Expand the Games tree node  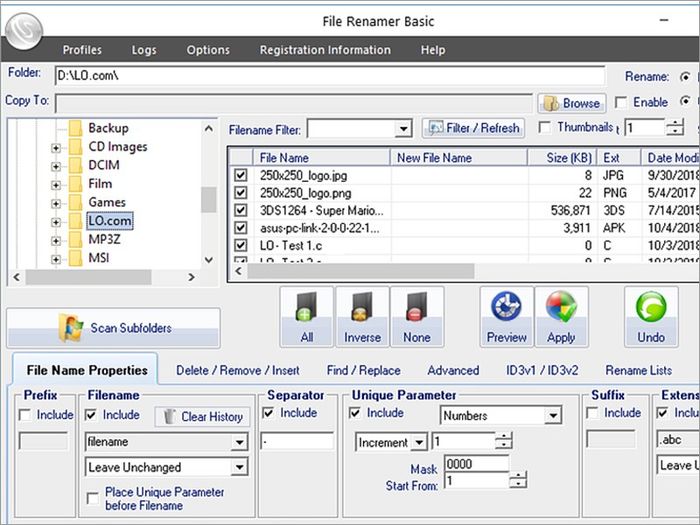pyautogui.click(x=56, y=204)
